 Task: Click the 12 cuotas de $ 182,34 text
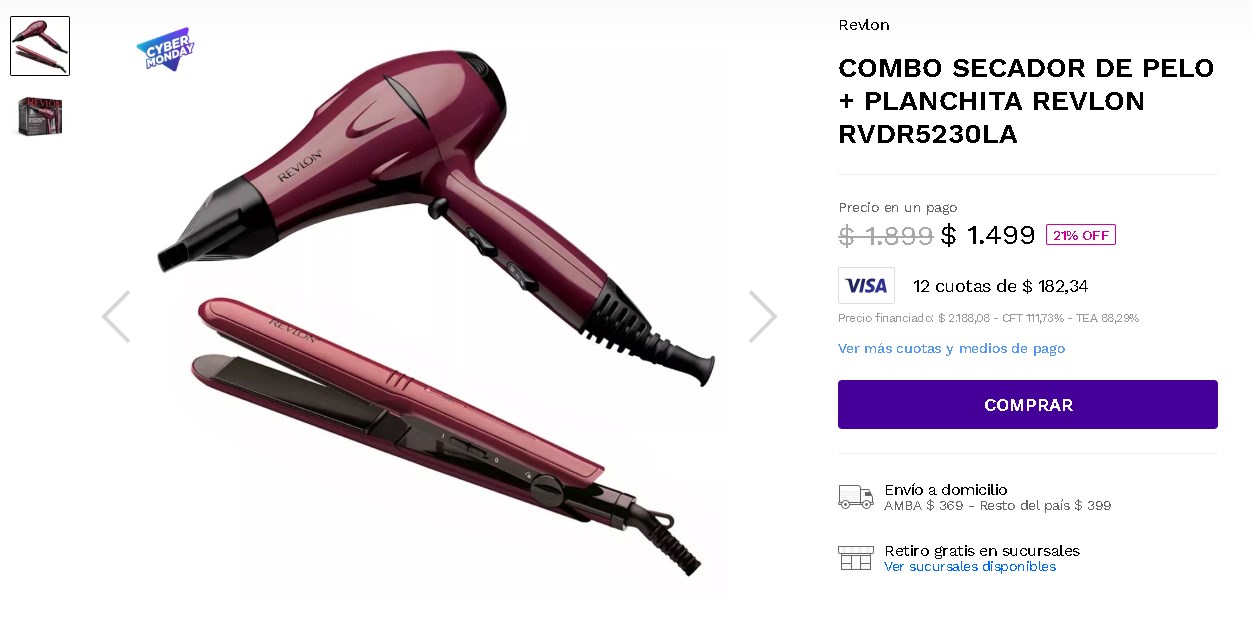coord(1001,286)
